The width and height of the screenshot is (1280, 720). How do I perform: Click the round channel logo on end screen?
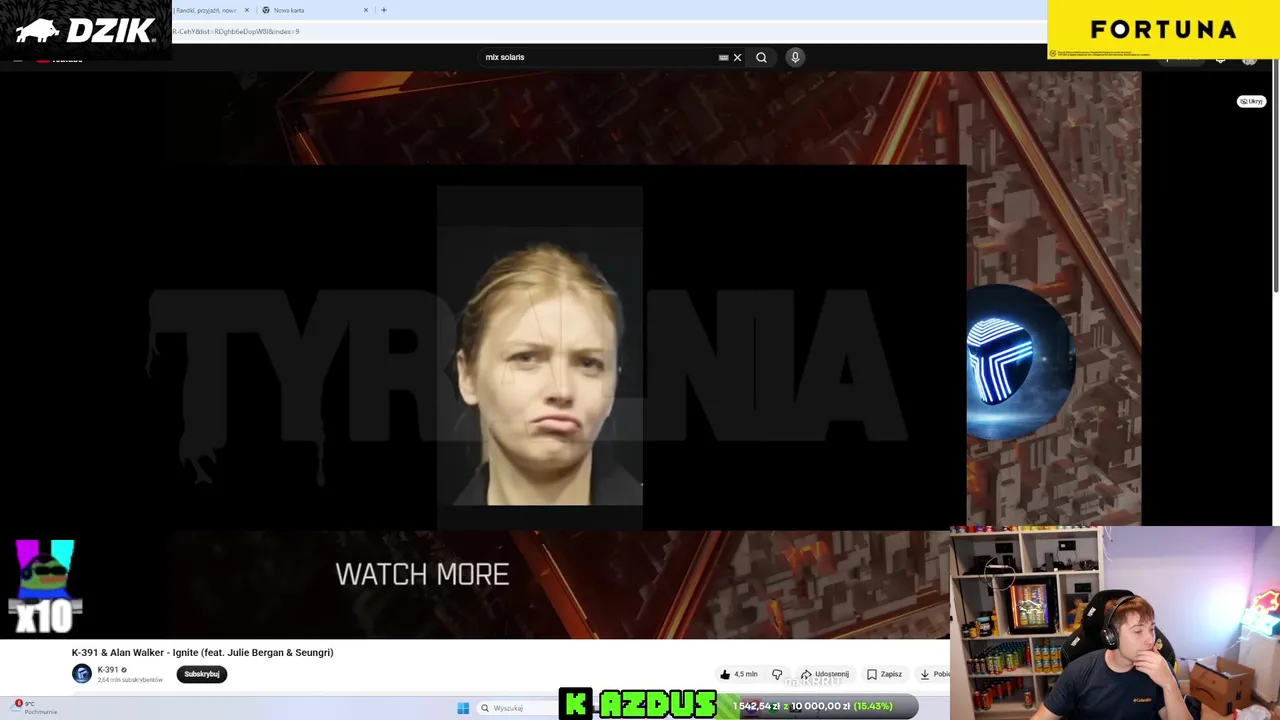[1020, 362]
